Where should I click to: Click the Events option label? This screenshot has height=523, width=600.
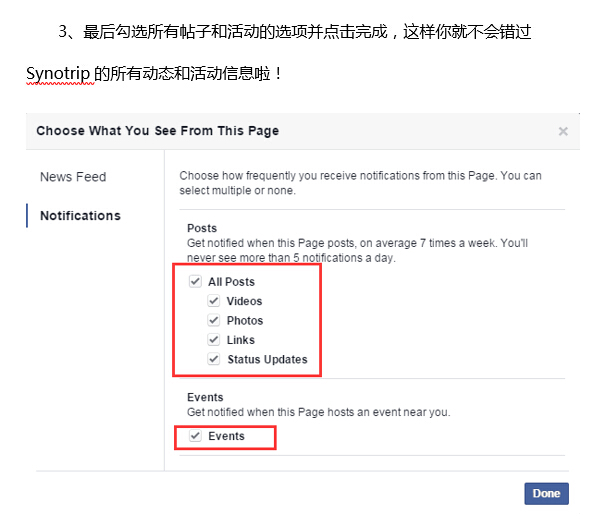point(226,436)
